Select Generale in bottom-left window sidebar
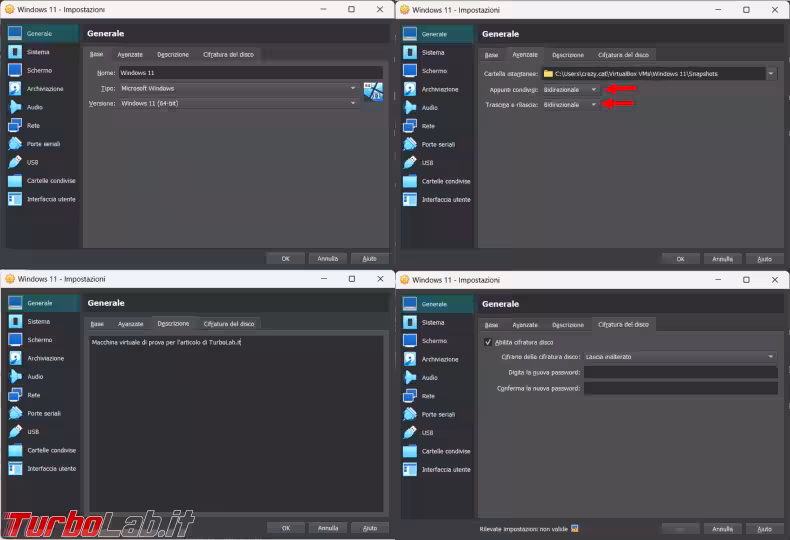Viewport: 790px width, 540px height. [x=43, y=303]
